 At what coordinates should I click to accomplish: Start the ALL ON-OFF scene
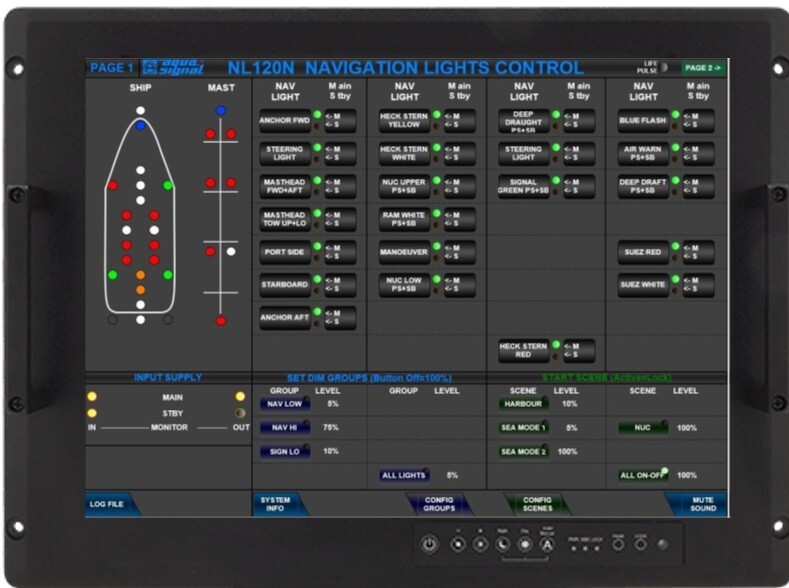click(643, 475)
